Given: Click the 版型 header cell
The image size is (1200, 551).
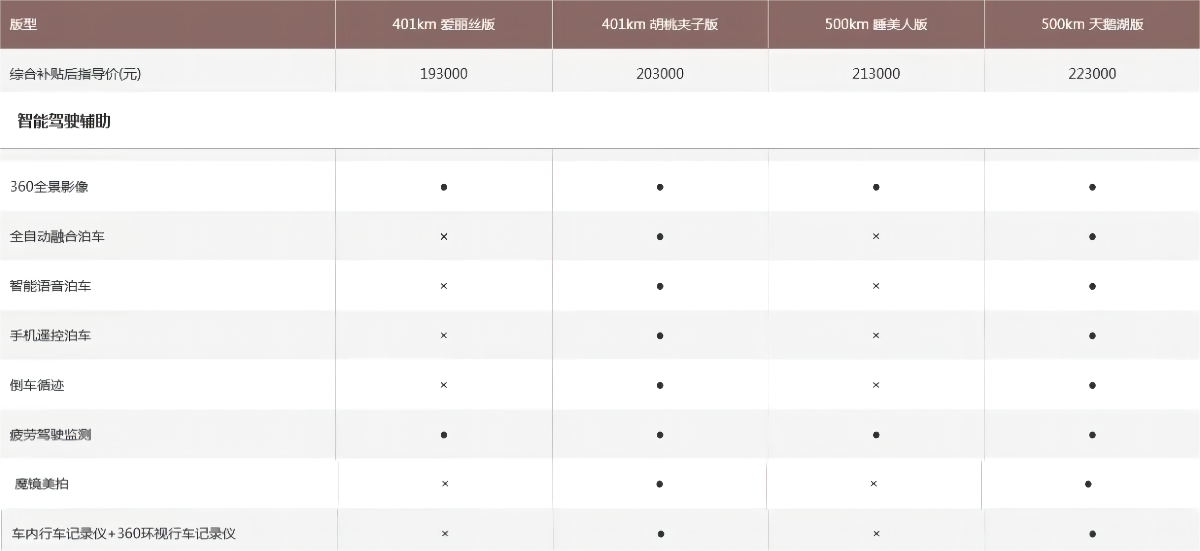Looking at the screenshot, I should pyautogui.click(x=167, y=24).
